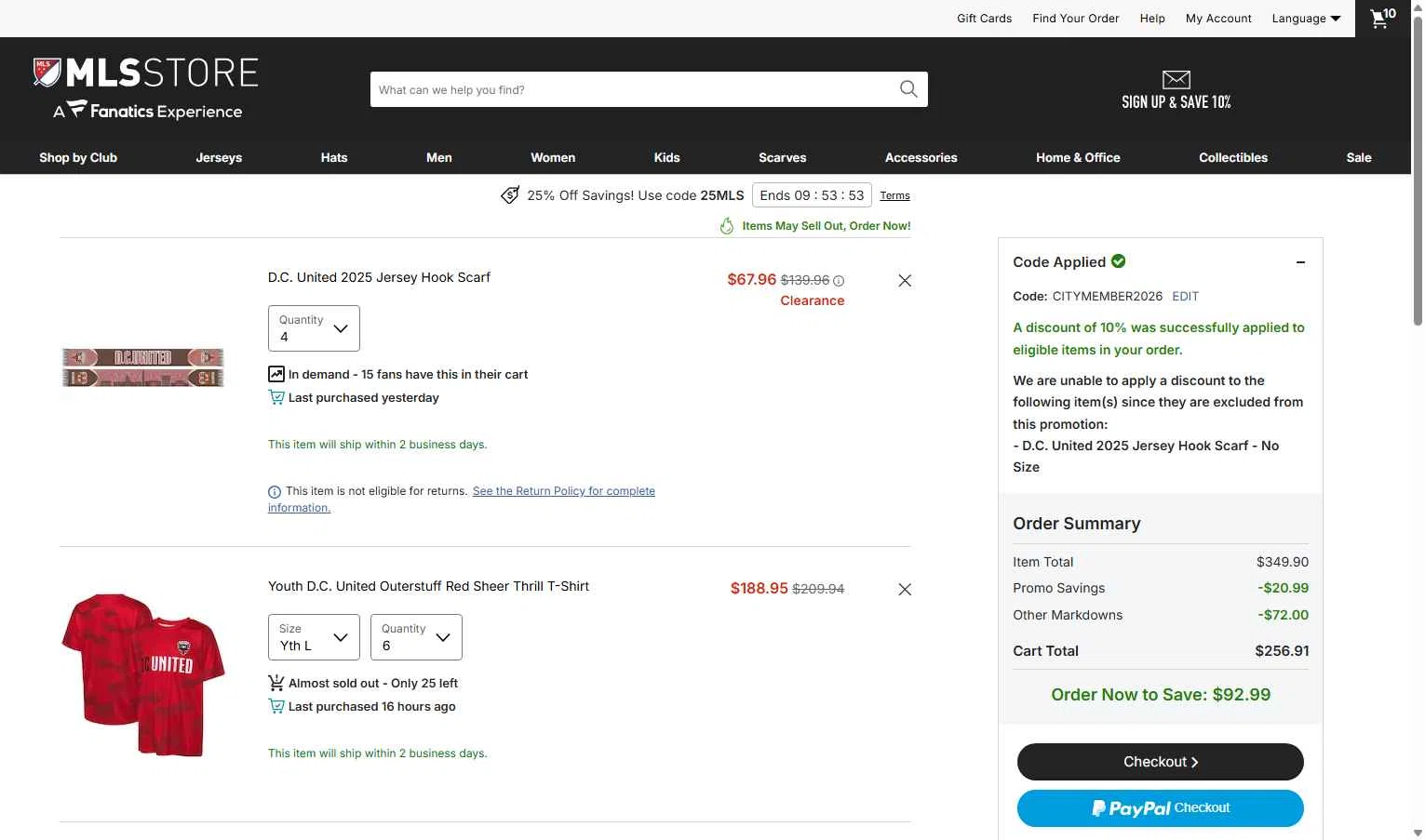
Task: Click the flame icon by Items May Sell Out
Action: click(x=727, y=226)
